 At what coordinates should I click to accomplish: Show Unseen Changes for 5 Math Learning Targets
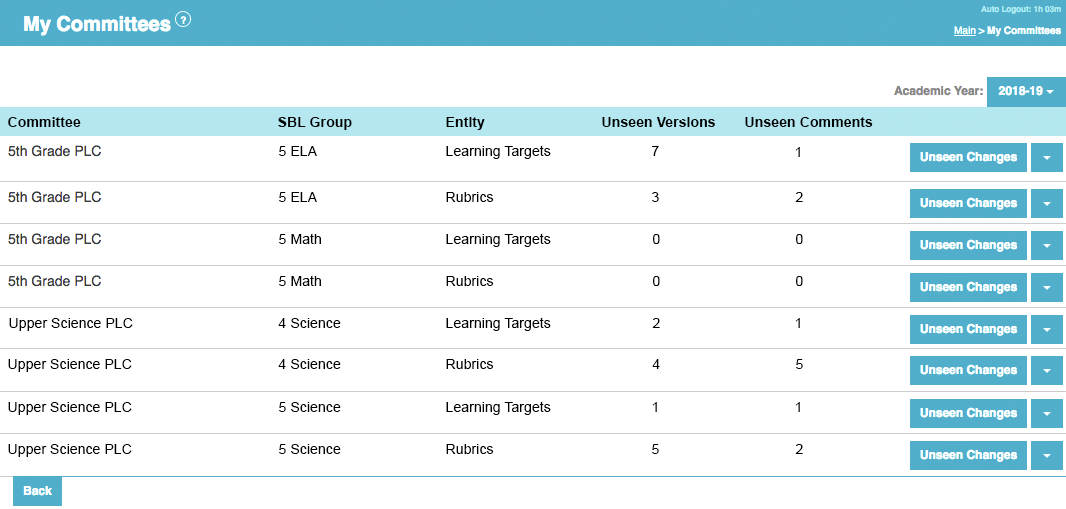tap(968, 245)
